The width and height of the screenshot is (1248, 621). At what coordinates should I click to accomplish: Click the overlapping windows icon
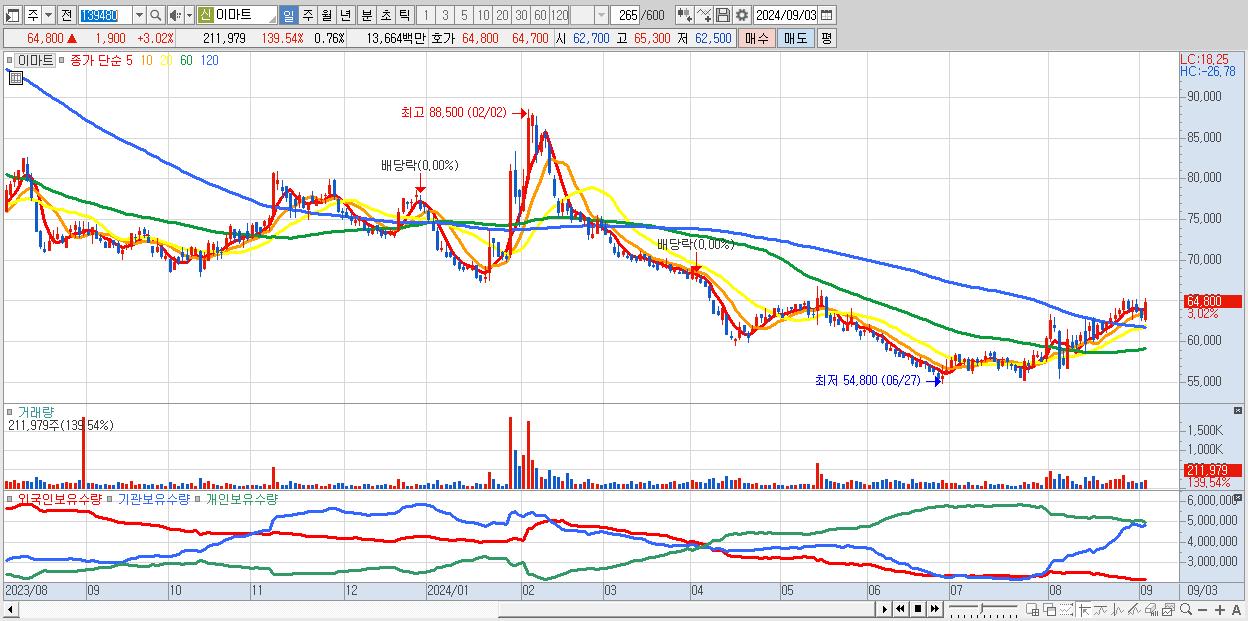tap(1049, 610)
